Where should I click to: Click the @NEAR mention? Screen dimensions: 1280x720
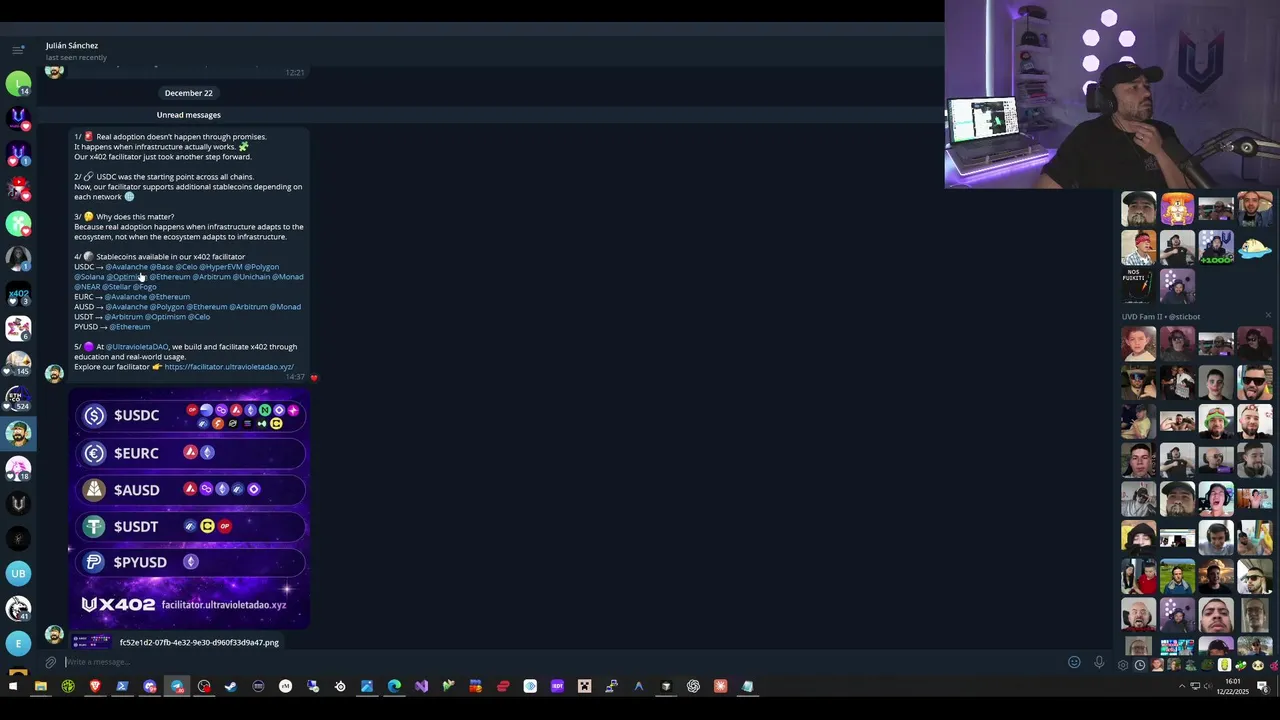87,287
